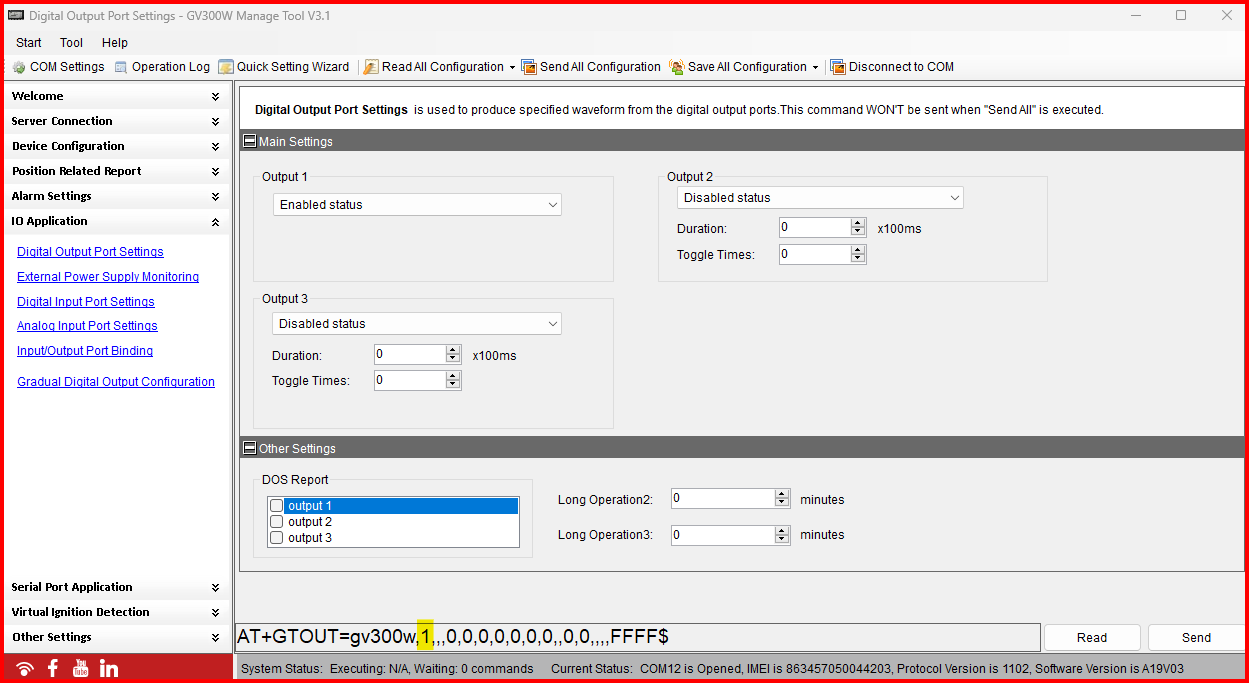This screenshot has height=683, width=1249.
Task: Launch the Quick Setting Wizard icon
Action: tap(226, 67)
